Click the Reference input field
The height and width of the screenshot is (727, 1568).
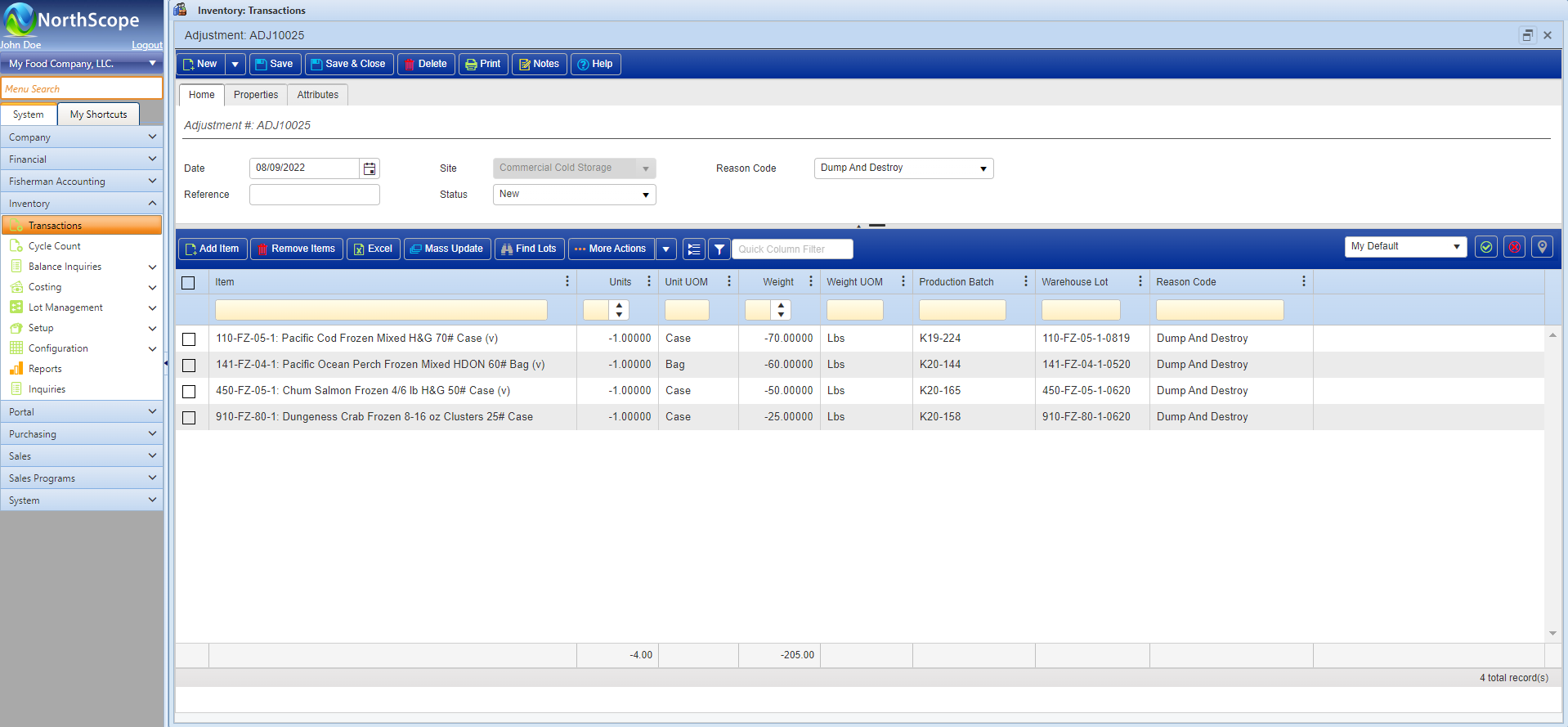[x=315, y=195]
